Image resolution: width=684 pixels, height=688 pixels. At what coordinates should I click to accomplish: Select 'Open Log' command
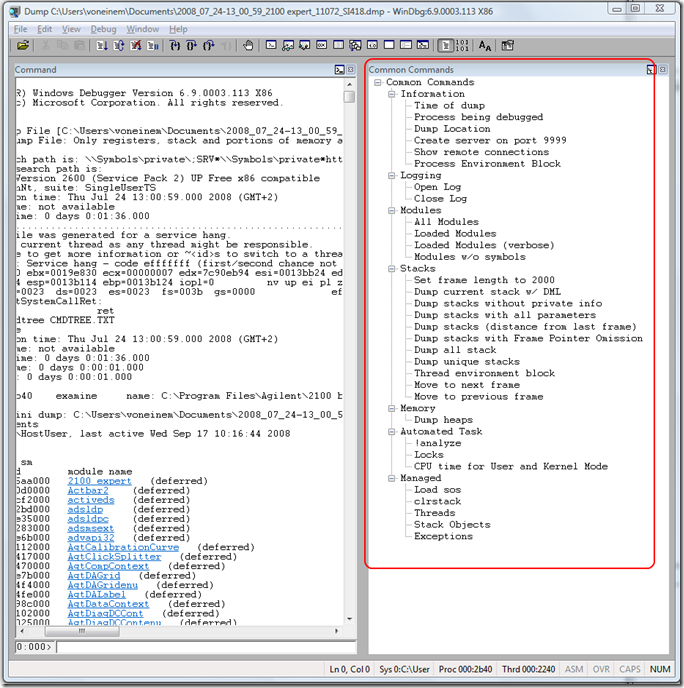coord(437,187)
